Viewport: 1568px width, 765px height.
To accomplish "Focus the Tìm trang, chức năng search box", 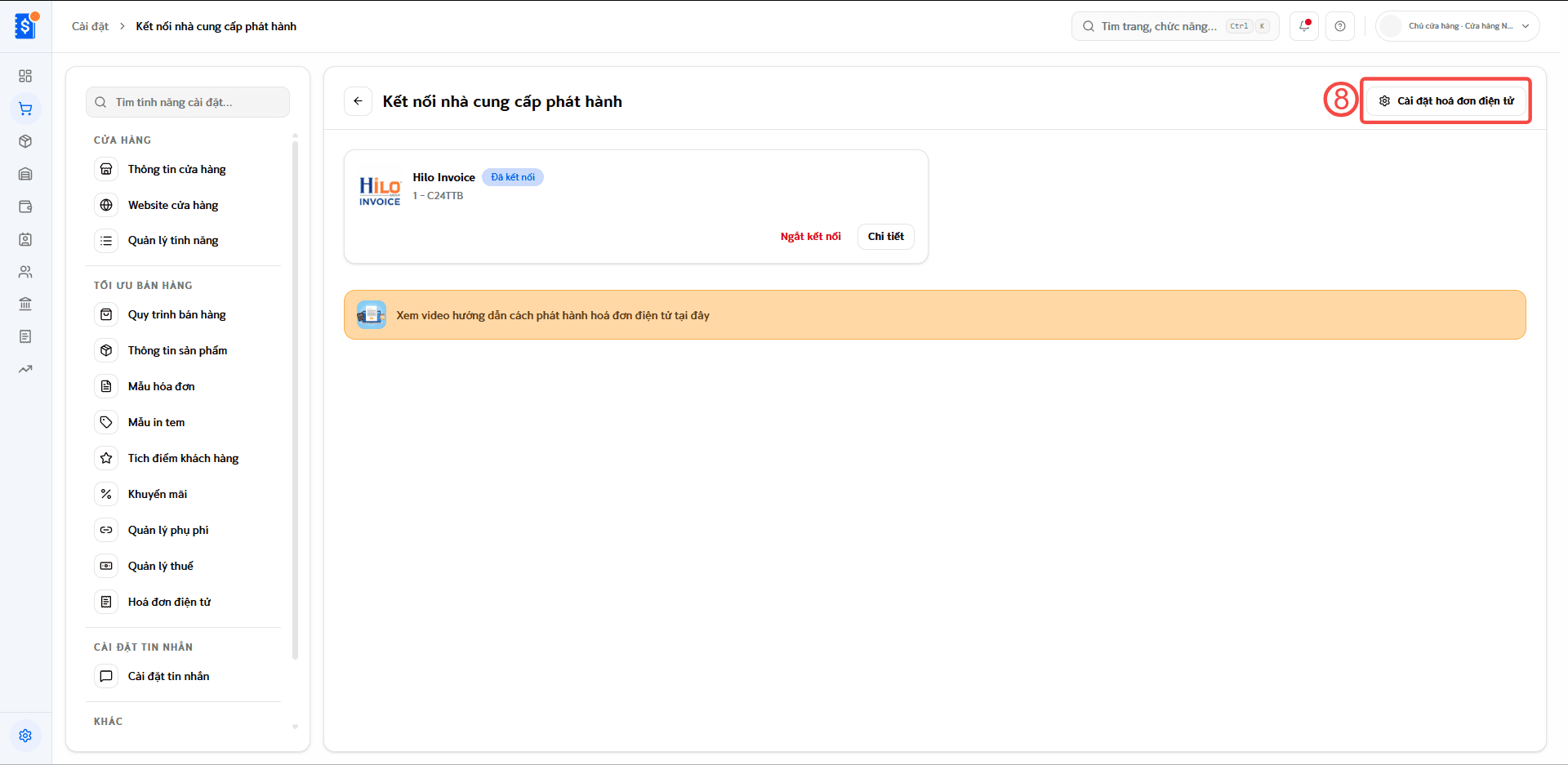I will tap(1175, 26).
